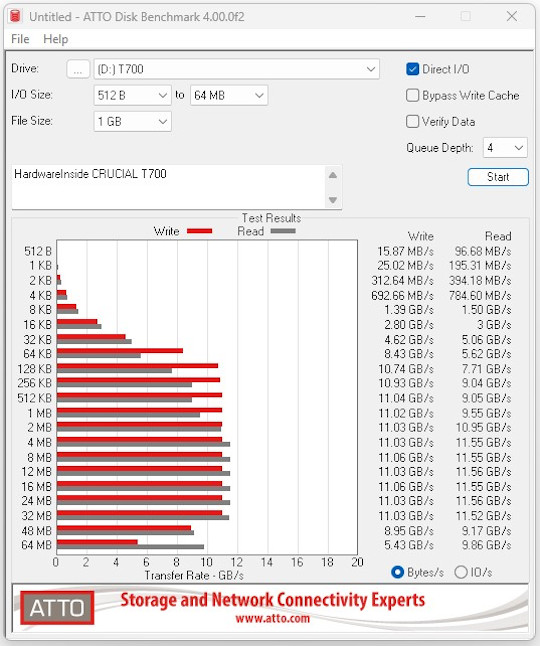Viewport: 540px width, 646px height.
Task: Click the ATTO Disk Benchmark app icon
Action: pos(15,16)
